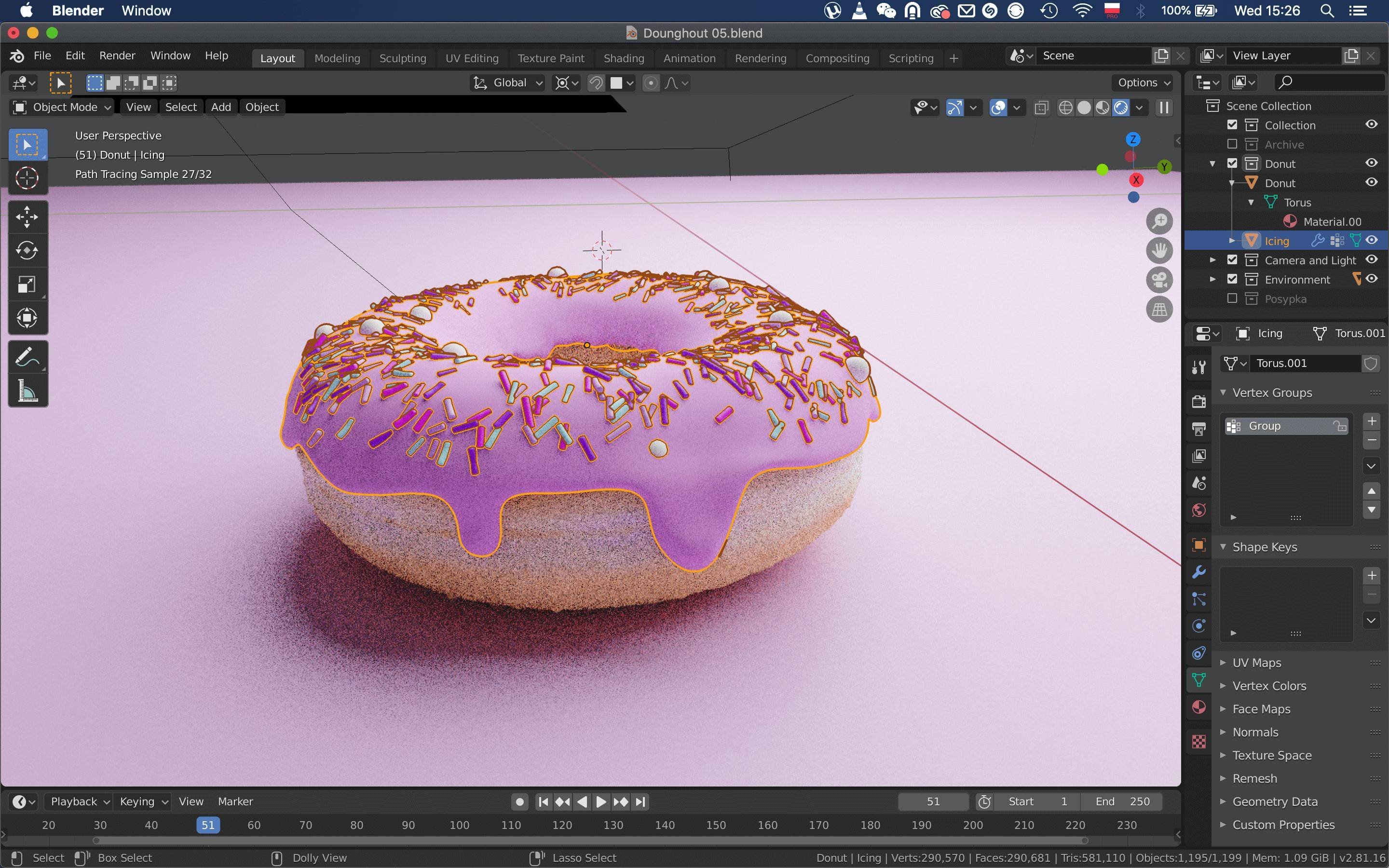1389x868 pixels.
Task: Open the World properties tab
Action: pos(1198,510)
